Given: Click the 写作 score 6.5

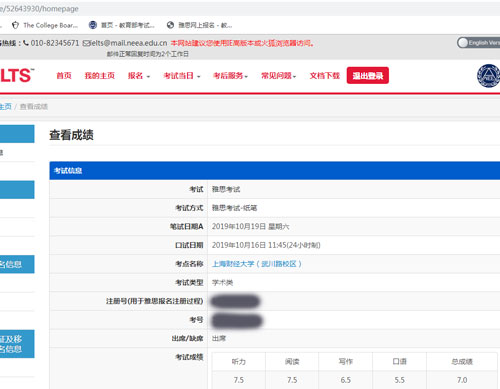Looking at the screenshot, I should [346, 380].
